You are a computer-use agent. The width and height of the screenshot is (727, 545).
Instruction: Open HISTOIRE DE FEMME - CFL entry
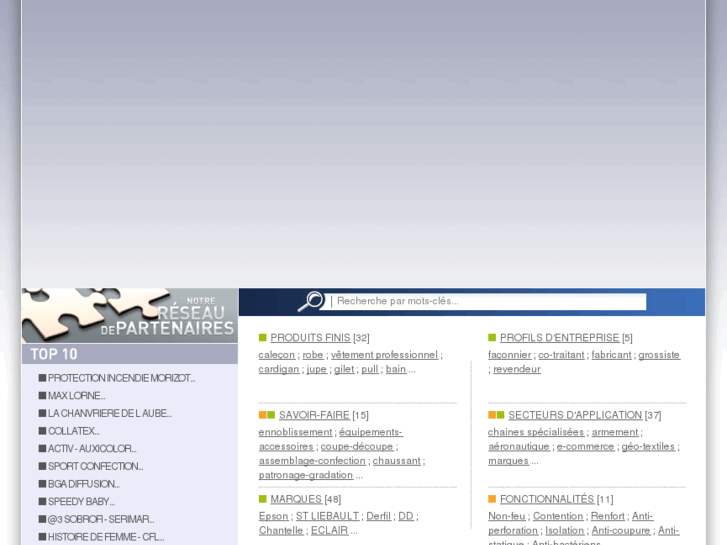(x=106, y=537)
